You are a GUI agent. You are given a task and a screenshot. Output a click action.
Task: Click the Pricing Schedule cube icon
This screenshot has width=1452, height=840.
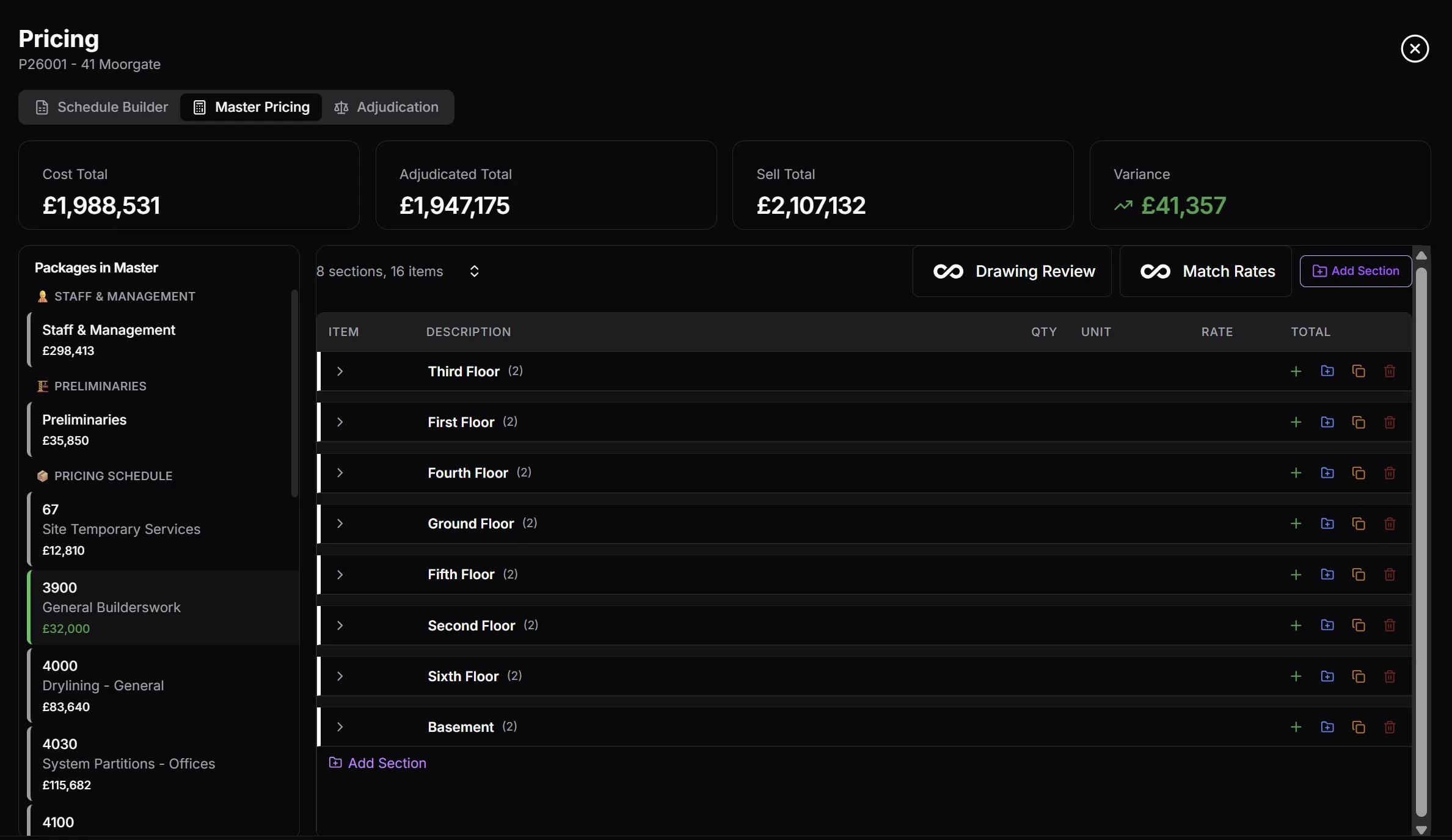tap(42, 476)
